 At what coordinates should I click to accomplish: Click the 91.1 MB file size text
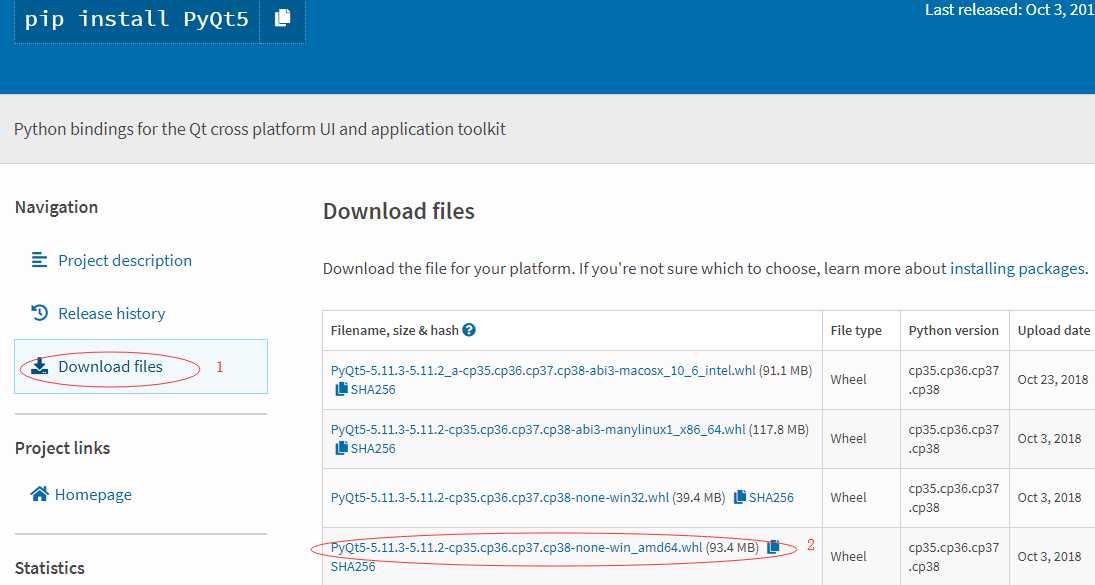786,371
